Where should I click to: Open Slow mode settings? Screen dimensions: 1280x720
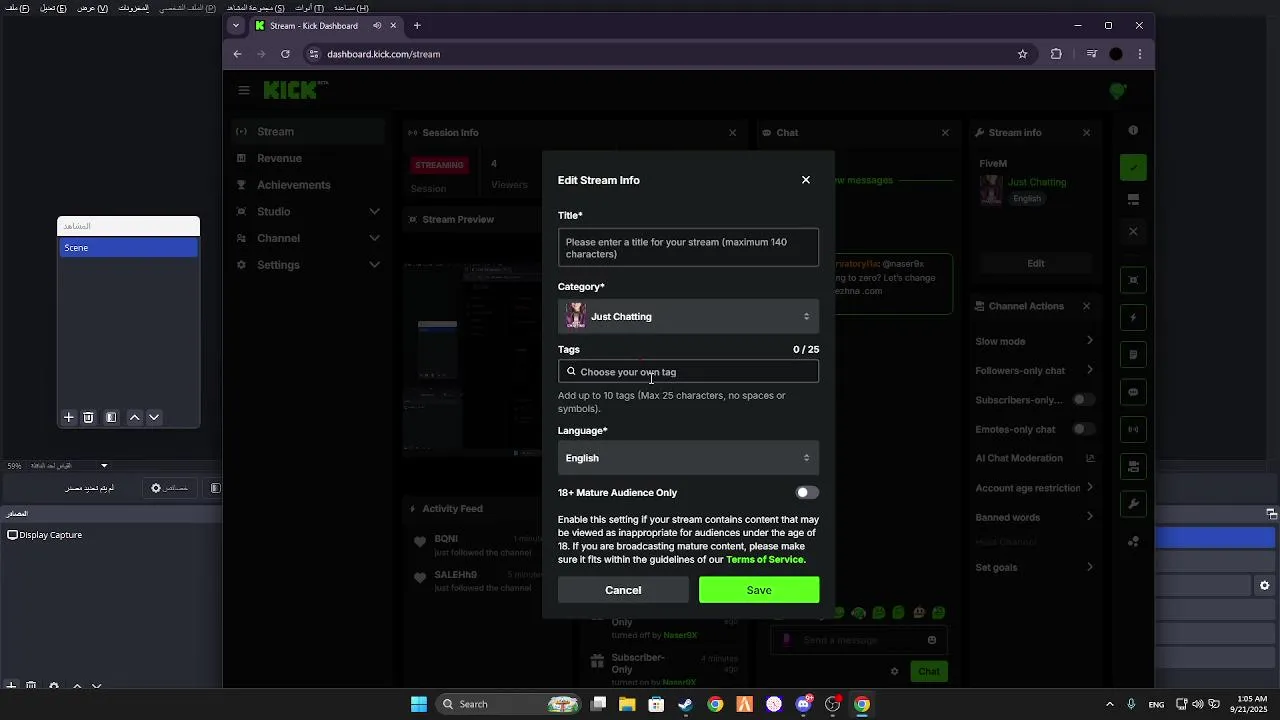point(1035,341)
